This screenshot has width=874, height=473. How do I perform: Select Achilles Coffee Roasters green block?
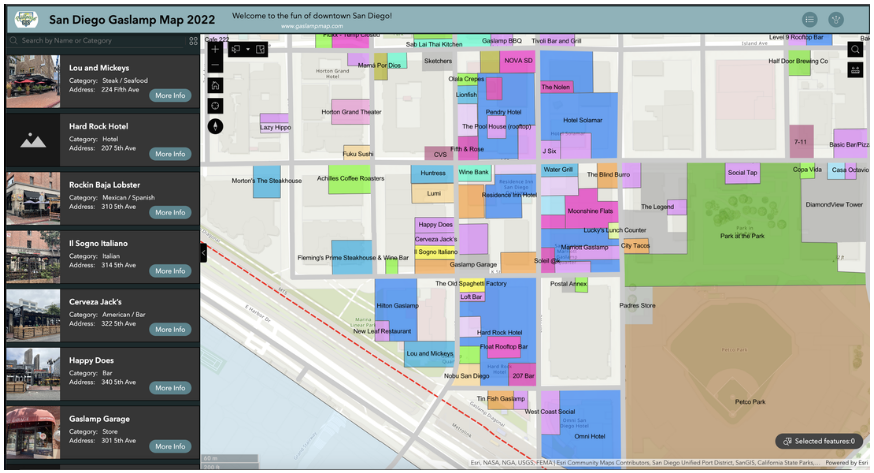pos(349,179)
